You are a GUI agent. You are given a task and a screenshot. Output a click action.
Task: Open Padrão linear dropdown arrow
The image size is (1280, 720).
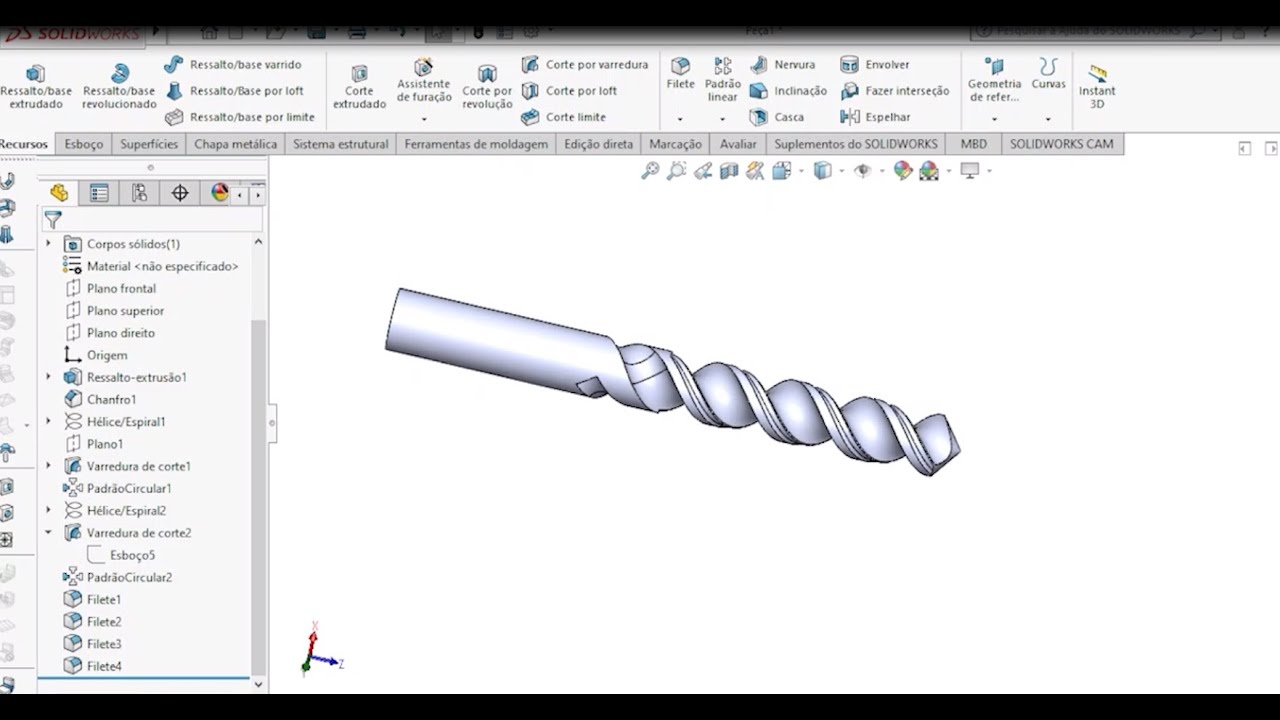click(722, 120)
